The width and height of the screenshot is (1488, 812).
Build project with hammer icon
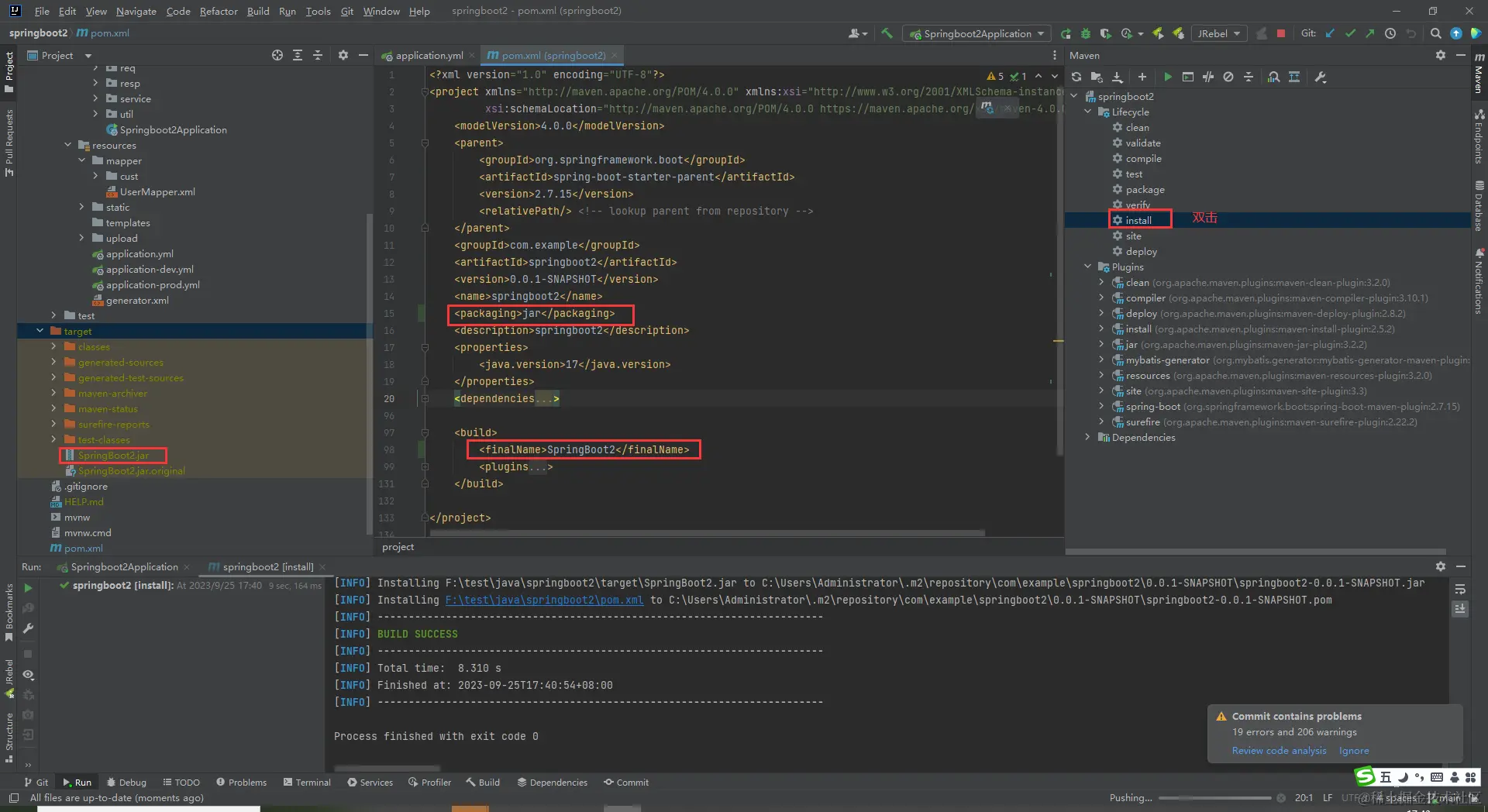point(887,33)
